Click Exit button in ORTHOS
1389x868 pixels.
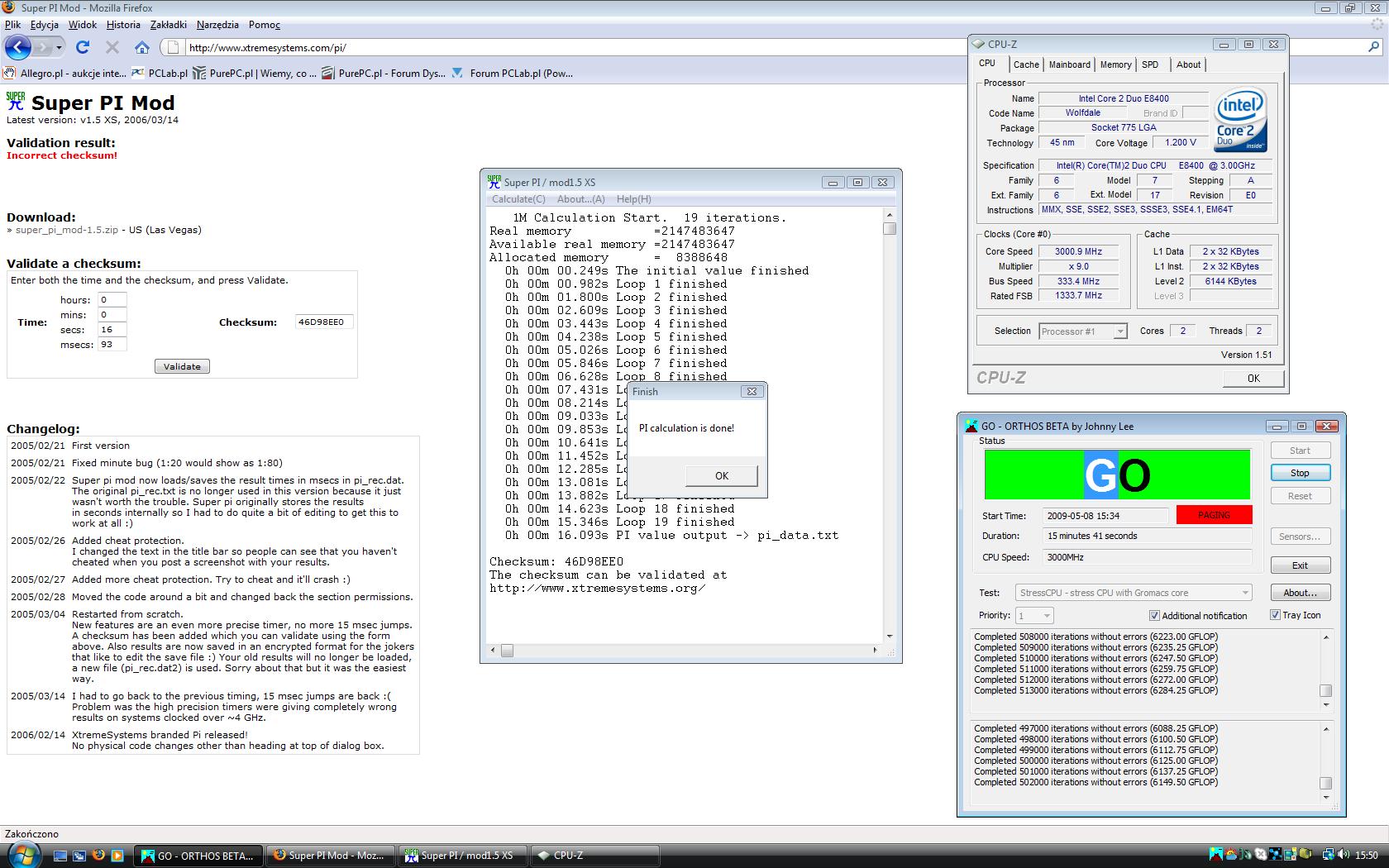point(1300,565)
